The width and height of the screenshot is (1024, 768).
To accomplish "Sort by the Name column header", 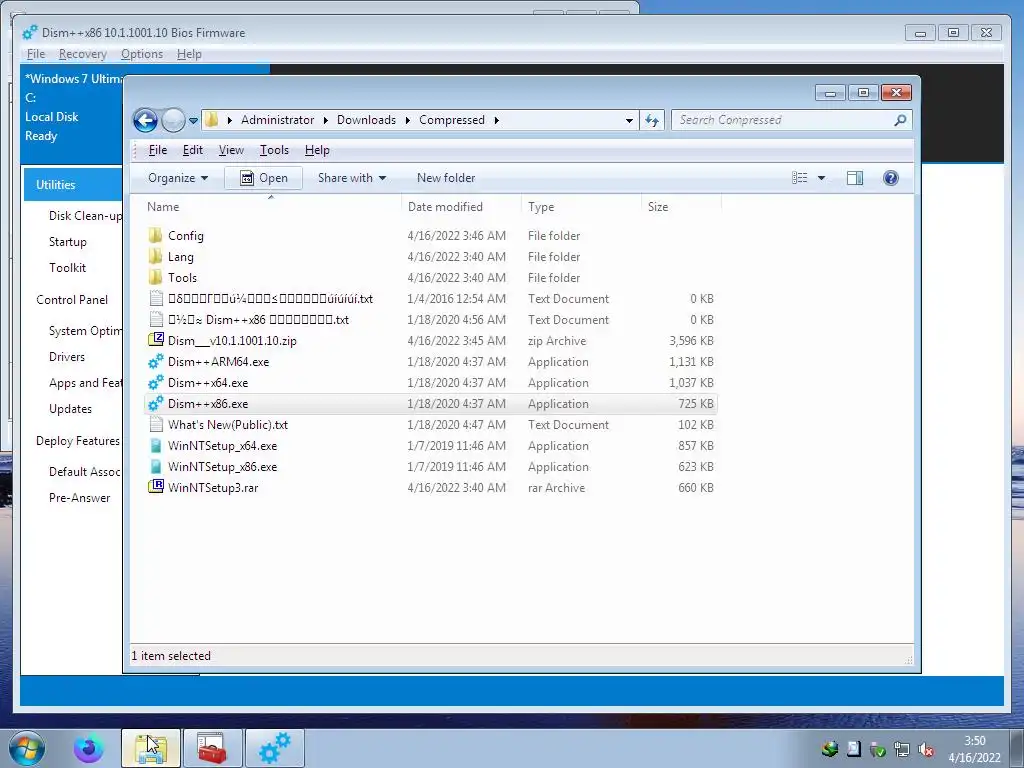I will point(270,206).
